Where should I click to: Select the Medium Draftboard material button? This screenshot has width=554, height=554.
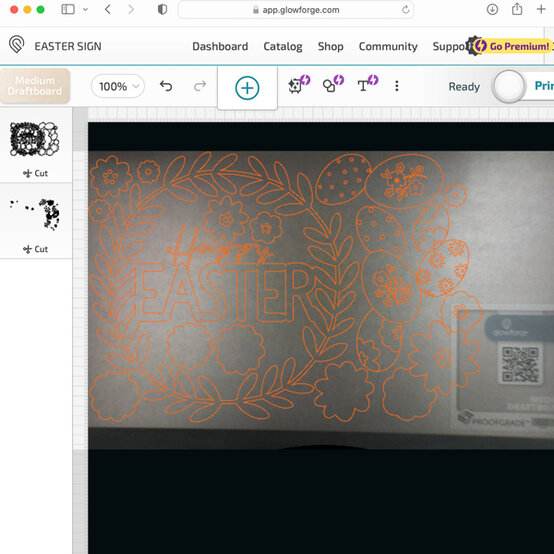pos(35,86)
